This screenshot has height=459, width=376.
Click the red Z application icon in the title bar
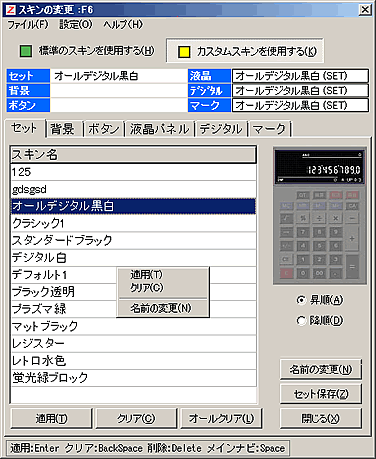pyautogui.click(x=10, y=10)
